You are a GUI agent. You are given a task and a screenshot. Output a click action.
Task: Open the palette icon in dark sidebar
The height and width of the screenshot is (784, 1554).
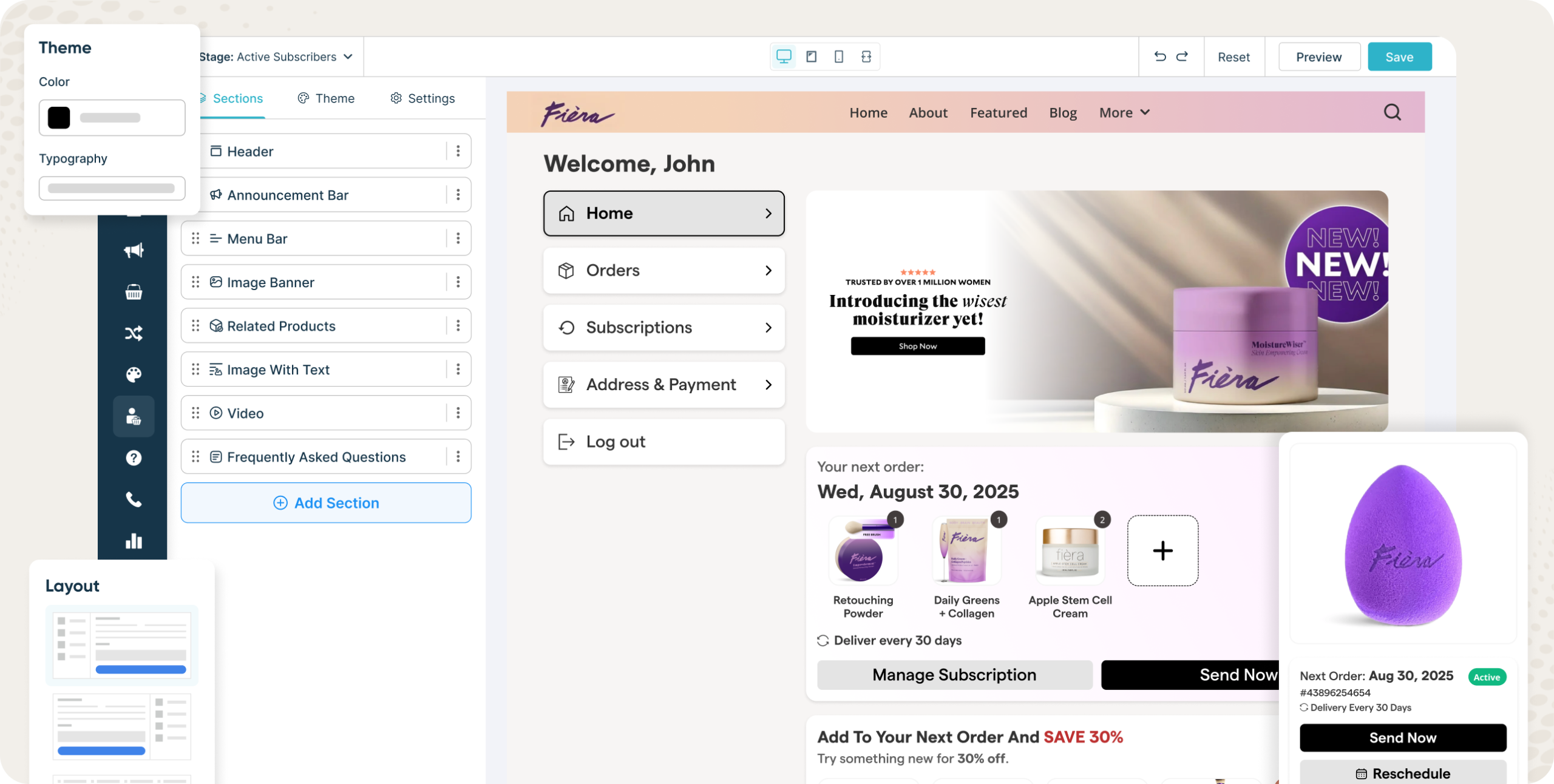(134, 374)
